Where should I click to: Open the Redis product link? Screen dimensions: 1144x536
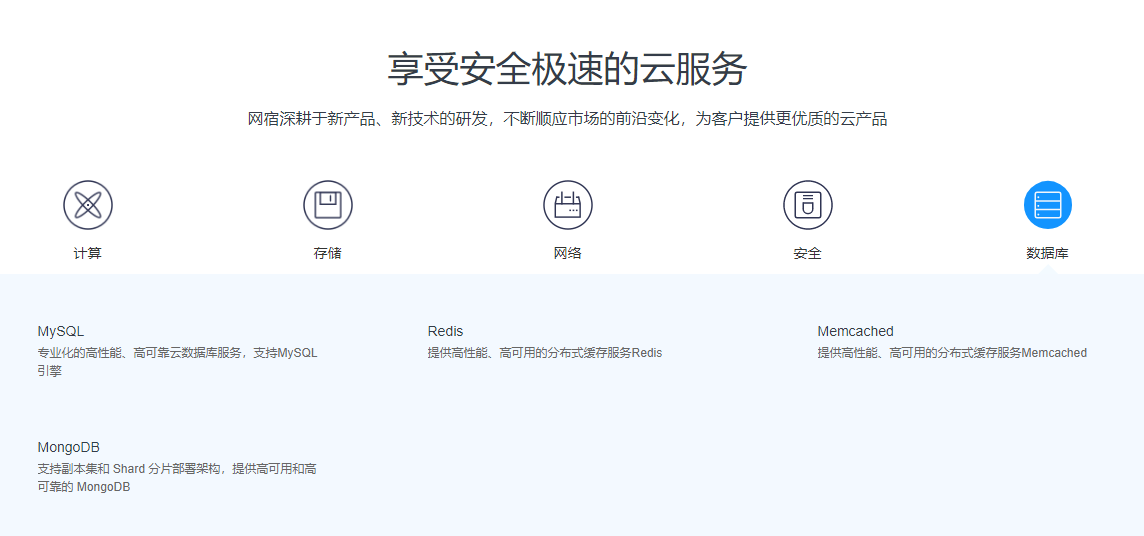[445, 331]
